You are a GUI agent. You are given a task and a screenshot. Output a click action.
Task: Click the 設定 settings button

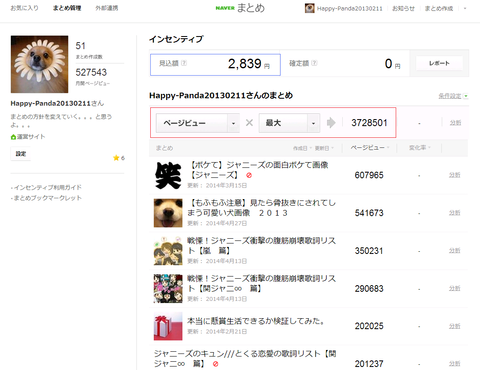tap(21, 154)
